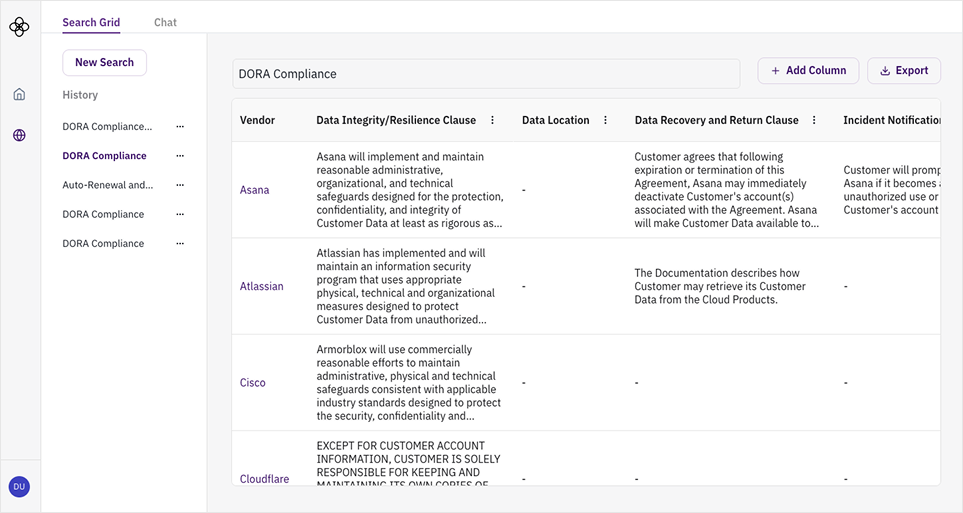
Task: Open options for bold DORA Compliance entry
Action: (180, 156)
